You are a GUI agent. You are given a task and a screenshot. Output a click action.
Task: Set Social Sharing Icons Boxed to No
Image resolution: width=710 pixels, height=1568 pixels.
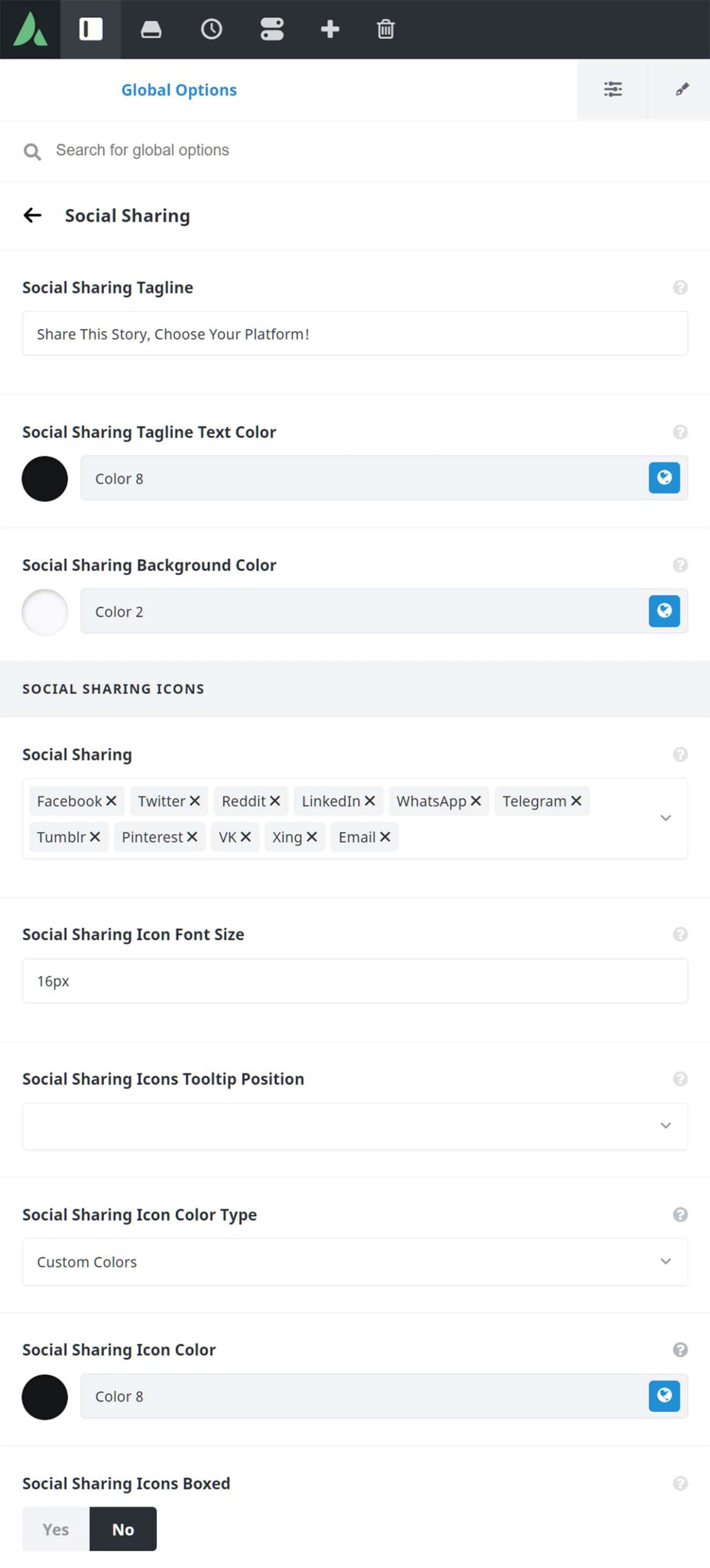click(123, 1529)
